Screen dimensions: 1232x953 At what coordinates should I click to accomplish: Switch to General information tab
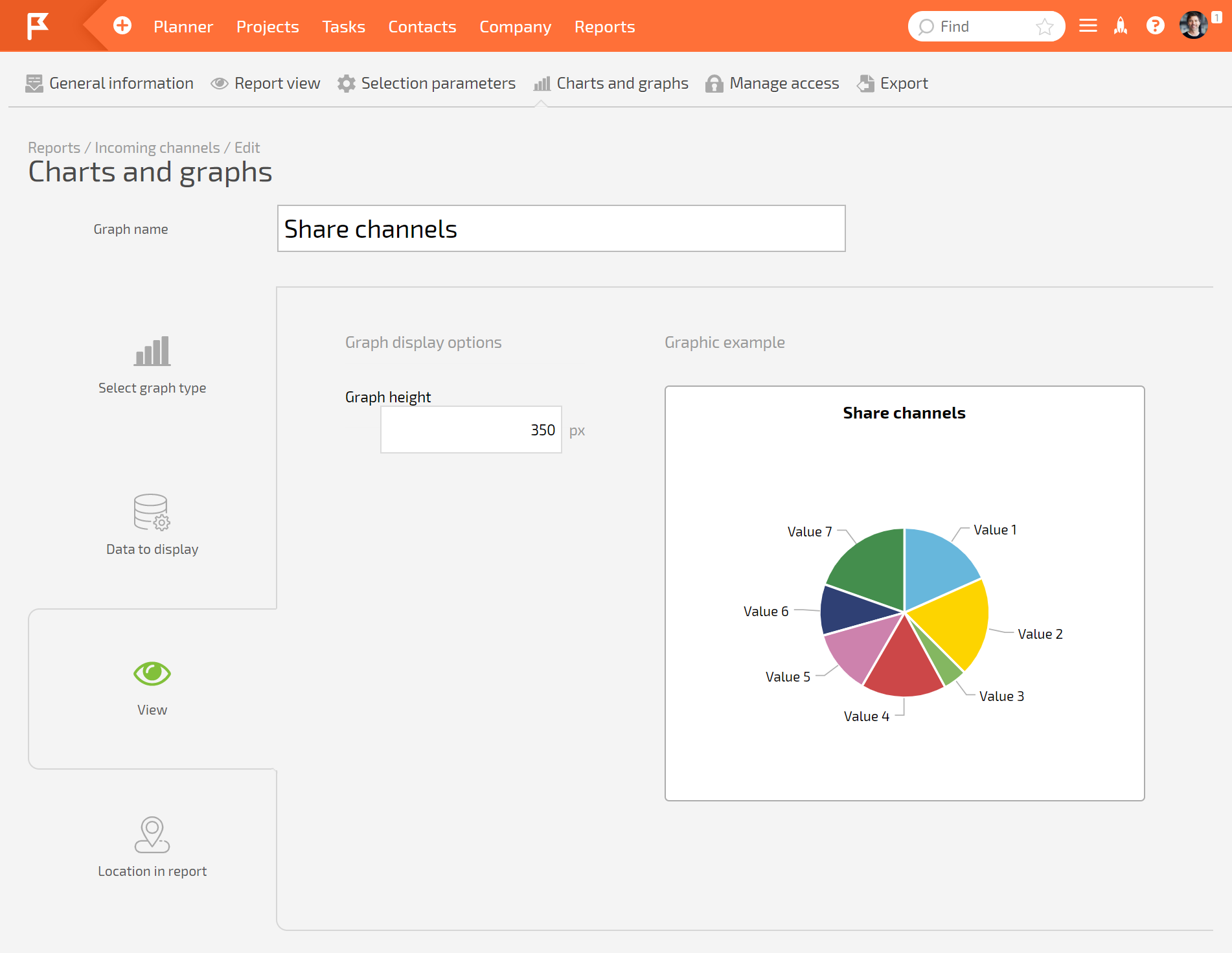click(x=109, y=84)
